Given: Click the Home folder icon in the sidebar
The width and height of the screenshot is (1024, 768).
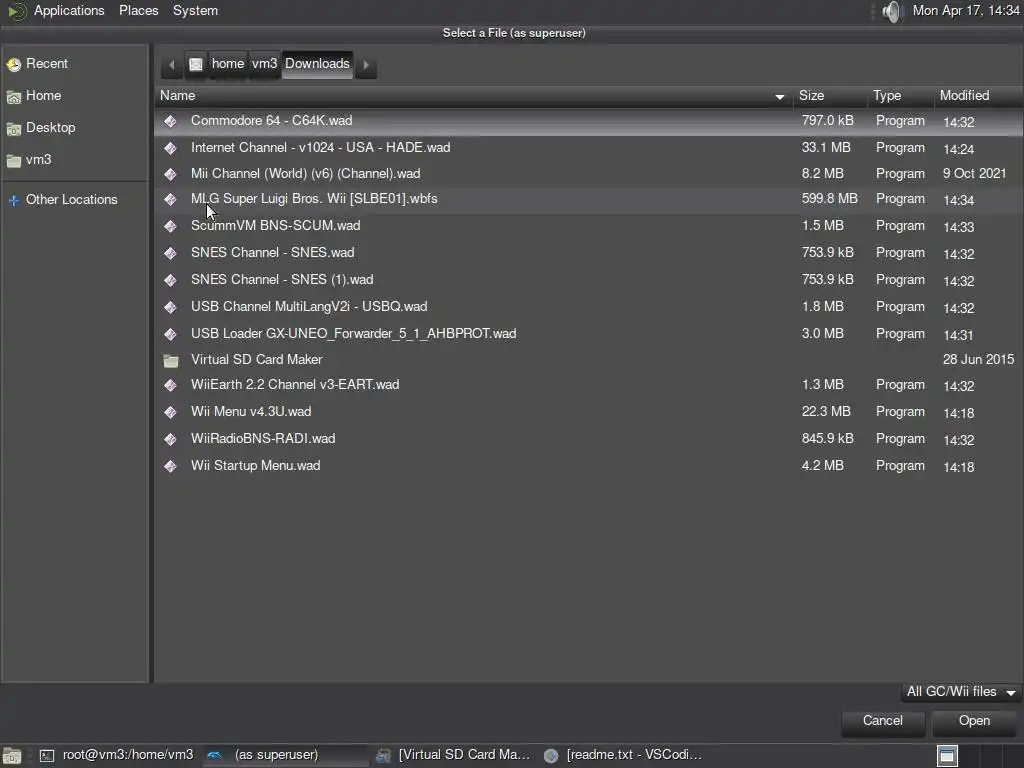Looking at the screenshot, I should point(14,97).
